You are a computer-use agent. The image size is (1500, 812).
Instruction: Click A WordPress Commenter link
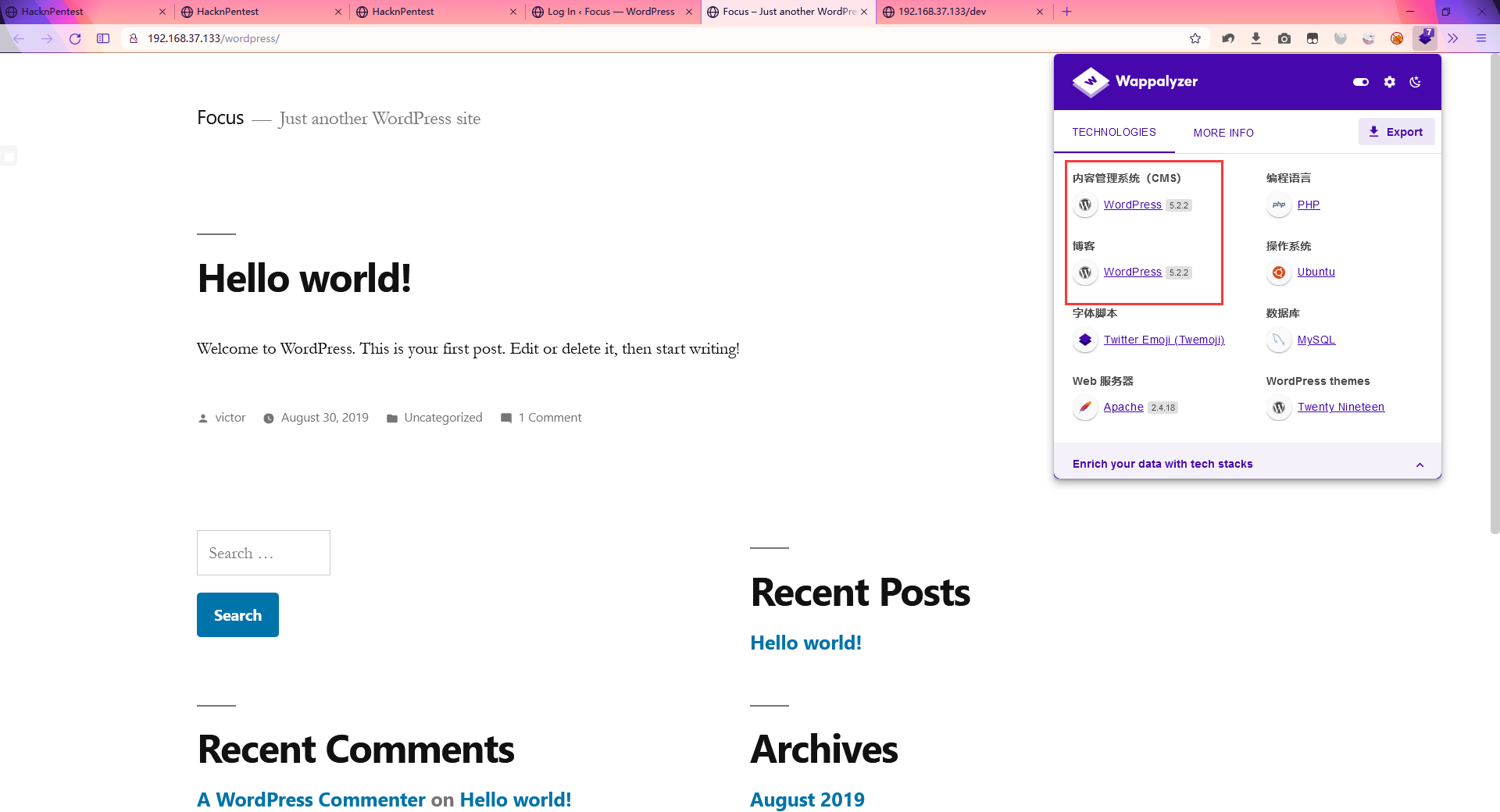(x=311, y=800)
